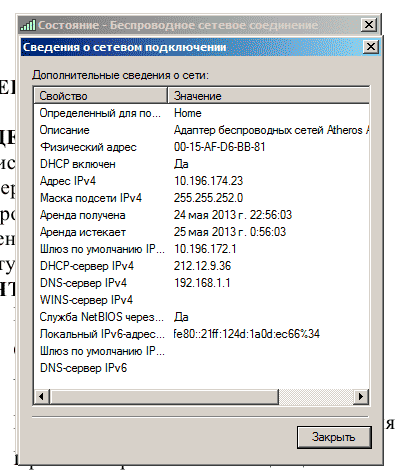Click the horizontal scrollbar left arrow
Viewport: 402px width, 473px height.
[42, 397]
